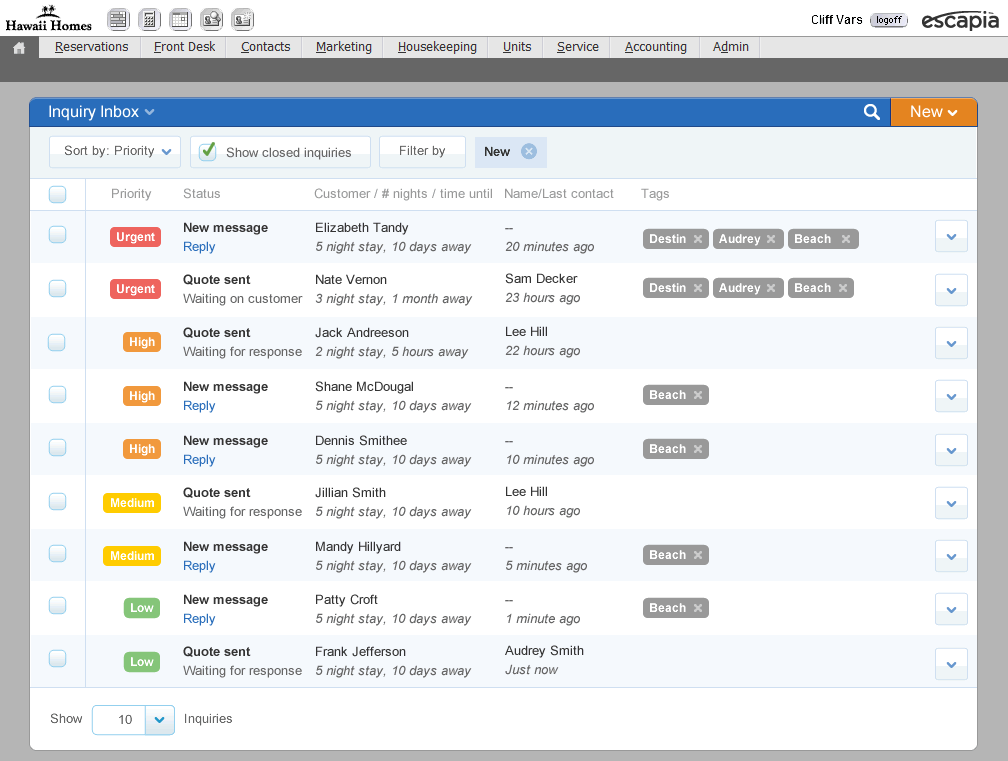Click the logoff button
1008x761 pixels.
point(888,20)
